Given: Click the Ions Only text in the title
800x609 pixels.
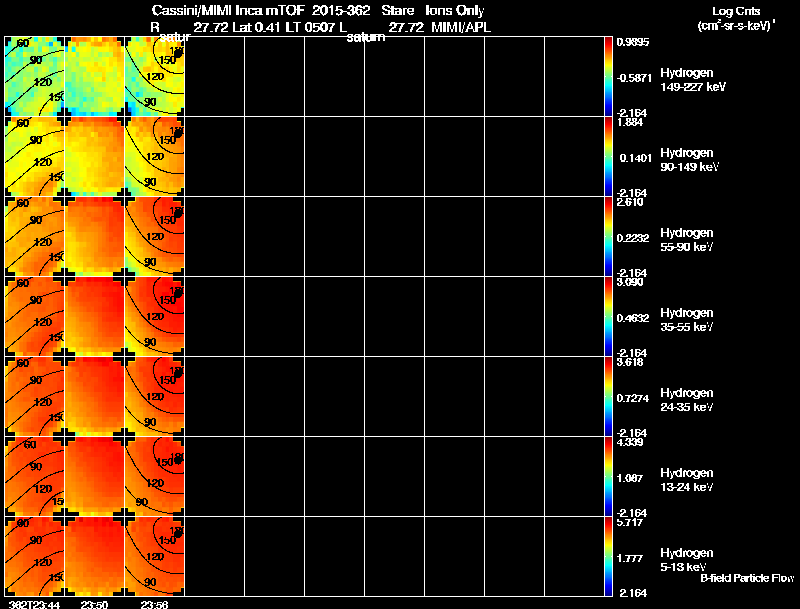Looking at the screenshot, I should tap(455, 11).
